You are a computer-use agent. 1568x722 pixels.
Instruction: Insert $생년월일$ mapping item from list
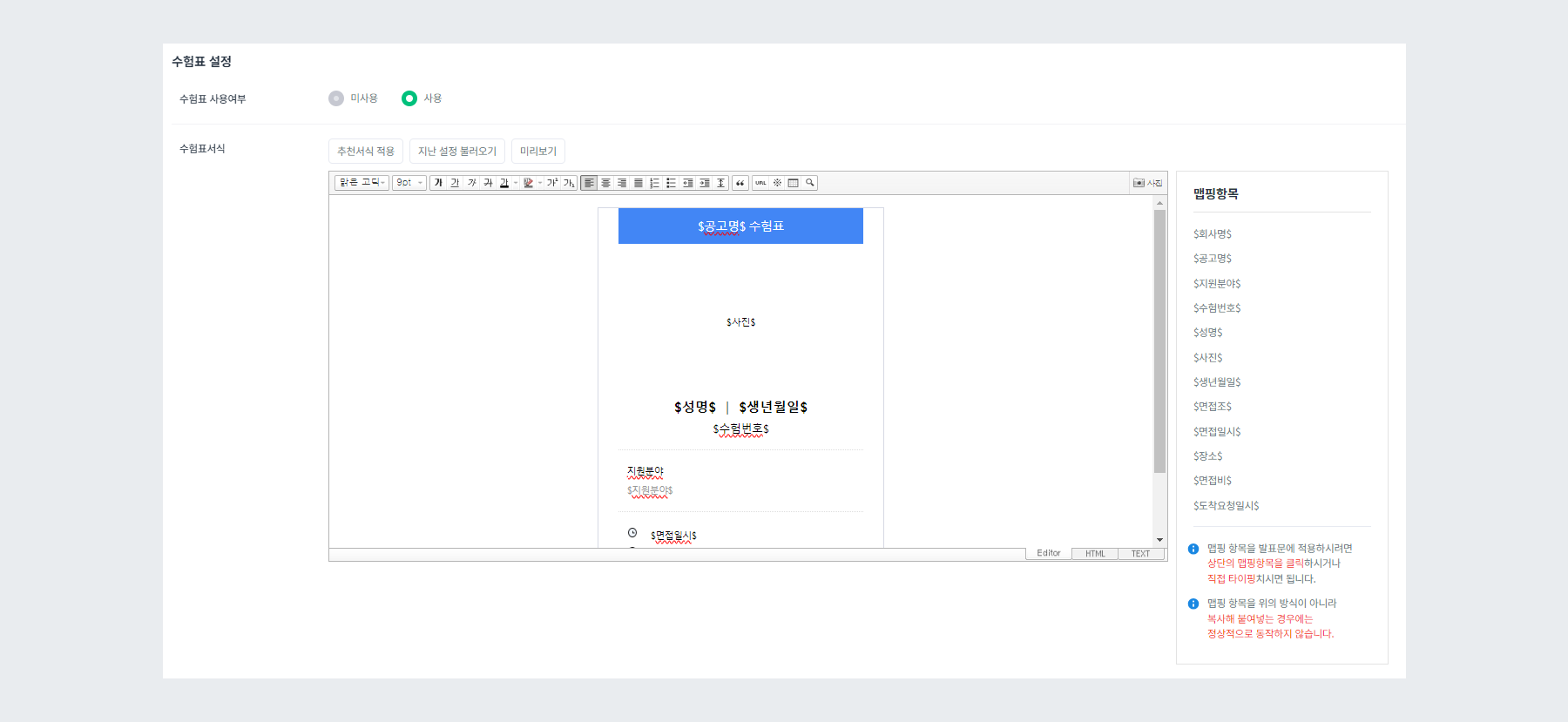tap(1217, 382)
